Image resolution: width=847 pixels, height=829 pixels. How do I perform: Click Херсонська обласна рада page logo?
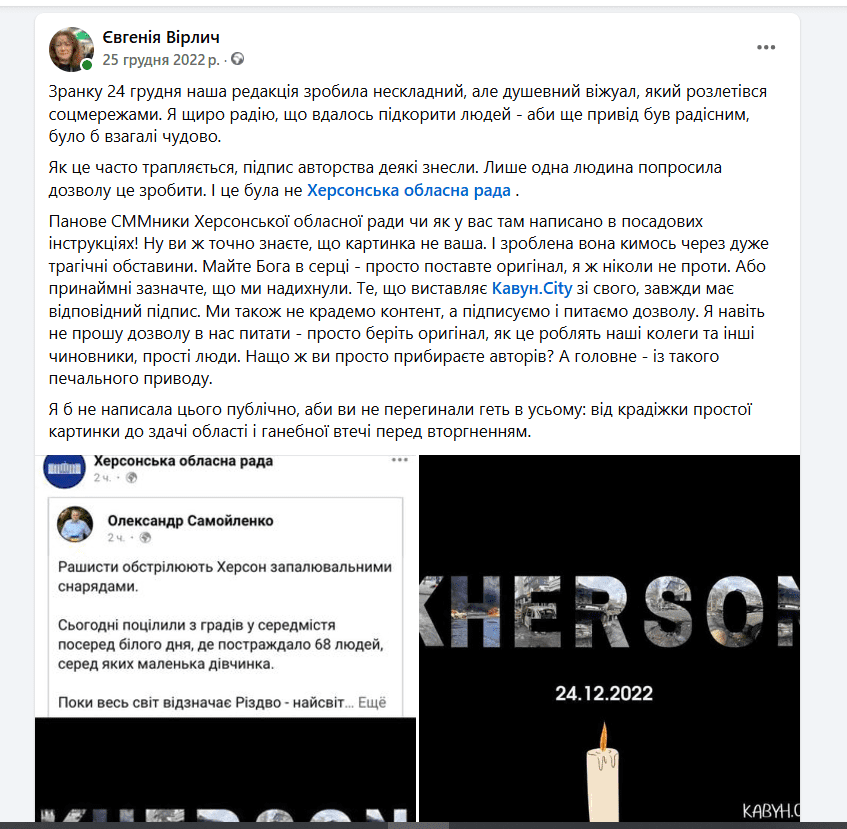click(64, 470)
